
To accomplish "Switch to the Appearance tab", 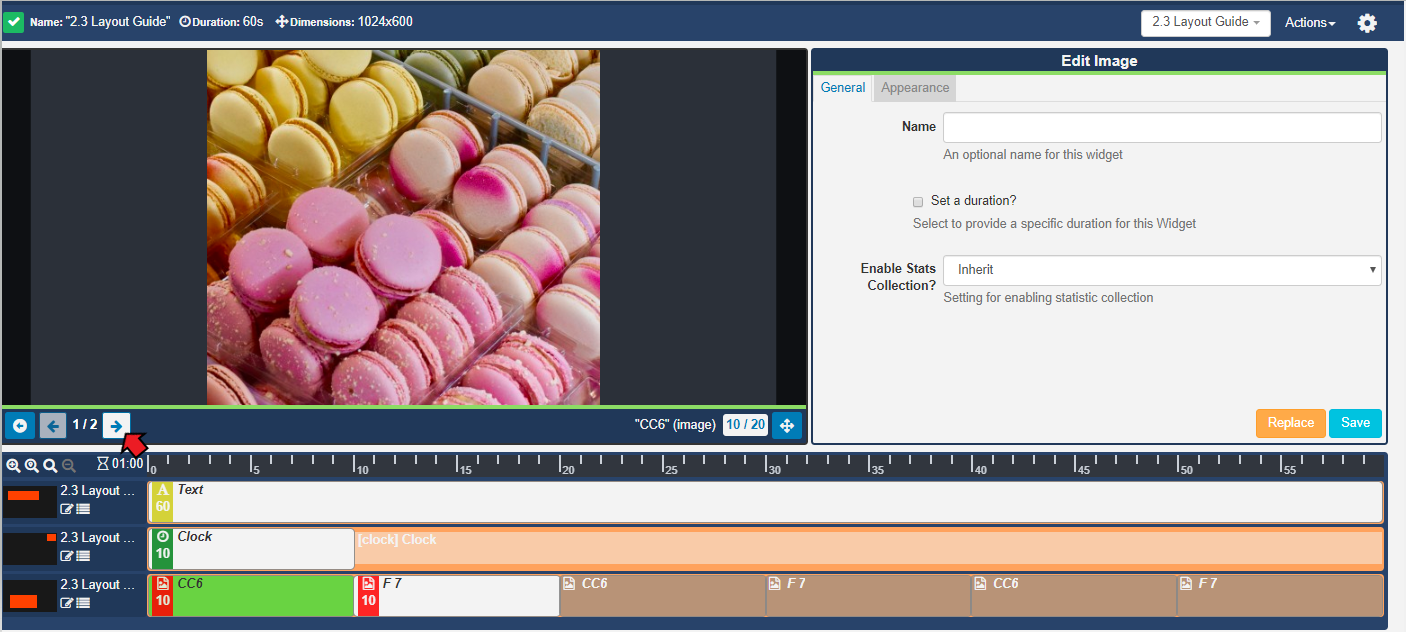I will 914,87.
